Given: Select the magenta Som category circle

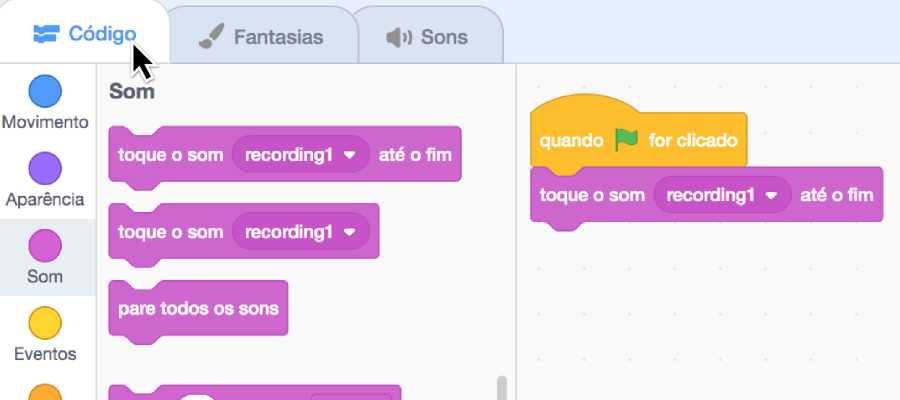Looking at the screenshot, I should click(45, 246).
